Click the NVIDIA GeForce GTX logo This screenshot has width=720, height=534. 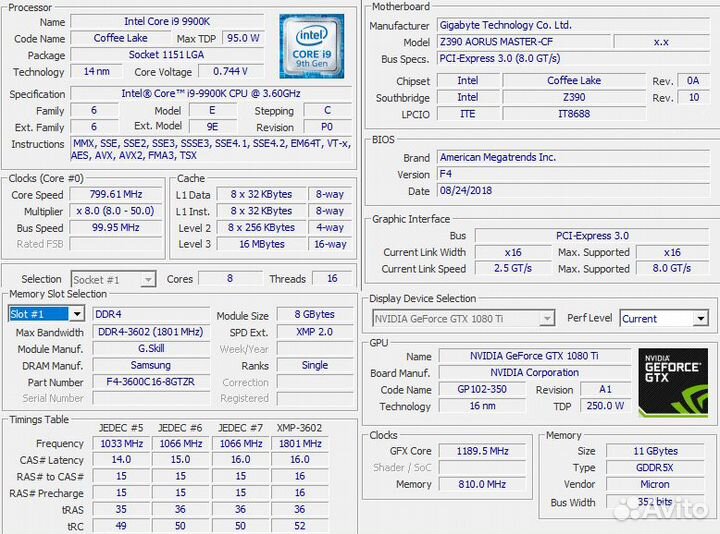(x=673, y=382)
